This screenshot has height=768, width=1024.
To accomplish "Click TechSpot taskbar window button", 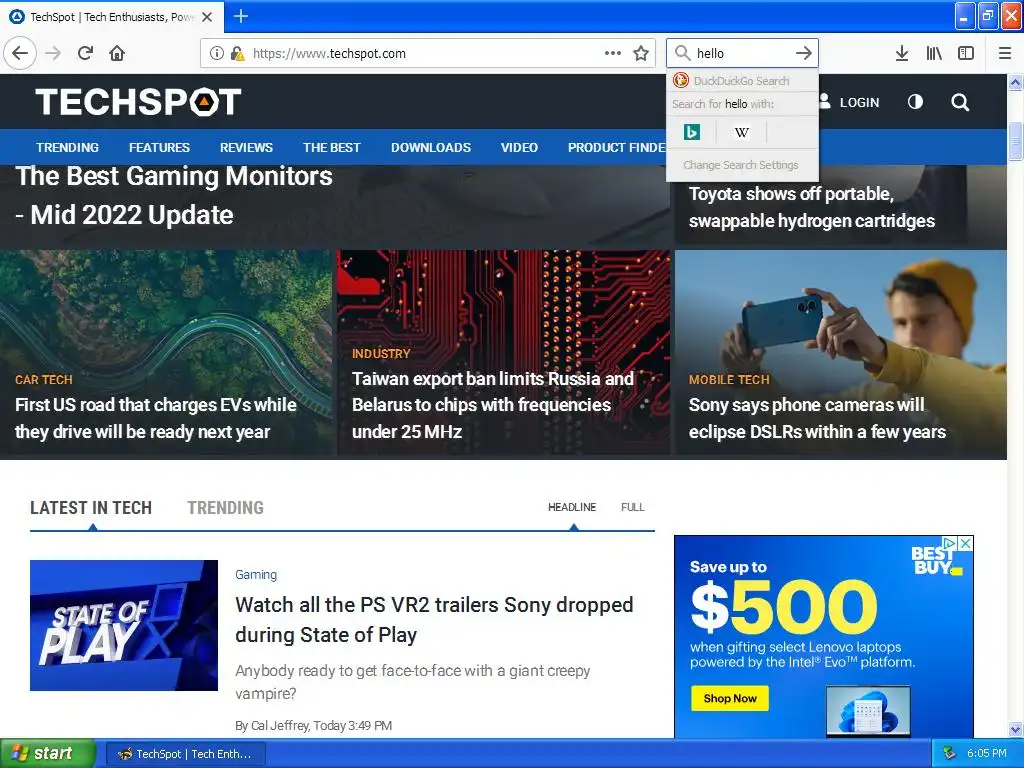I will tap(185, 754).
